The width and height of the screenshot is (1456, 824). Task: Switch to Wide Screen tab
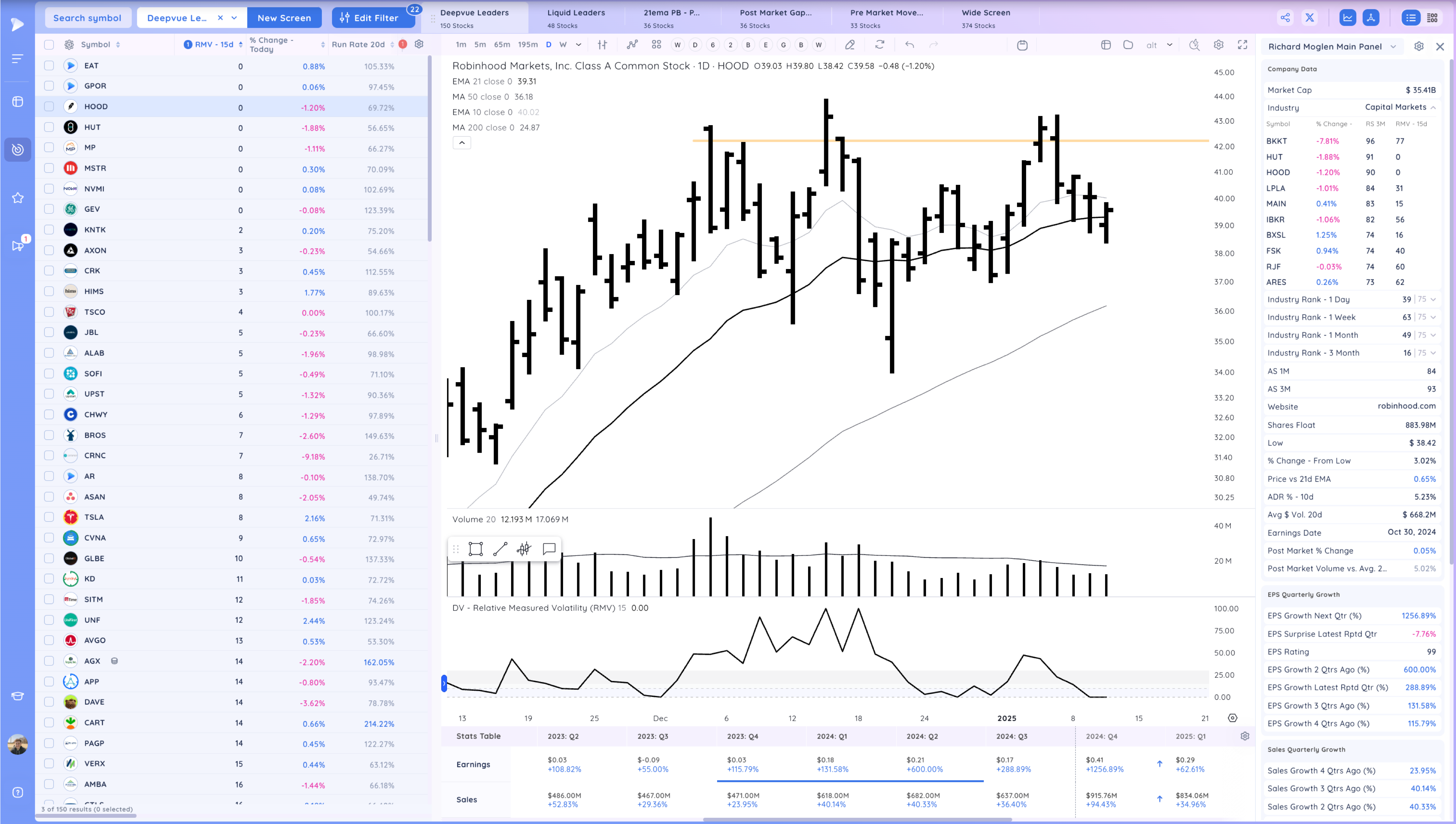(x=986, y=18)
